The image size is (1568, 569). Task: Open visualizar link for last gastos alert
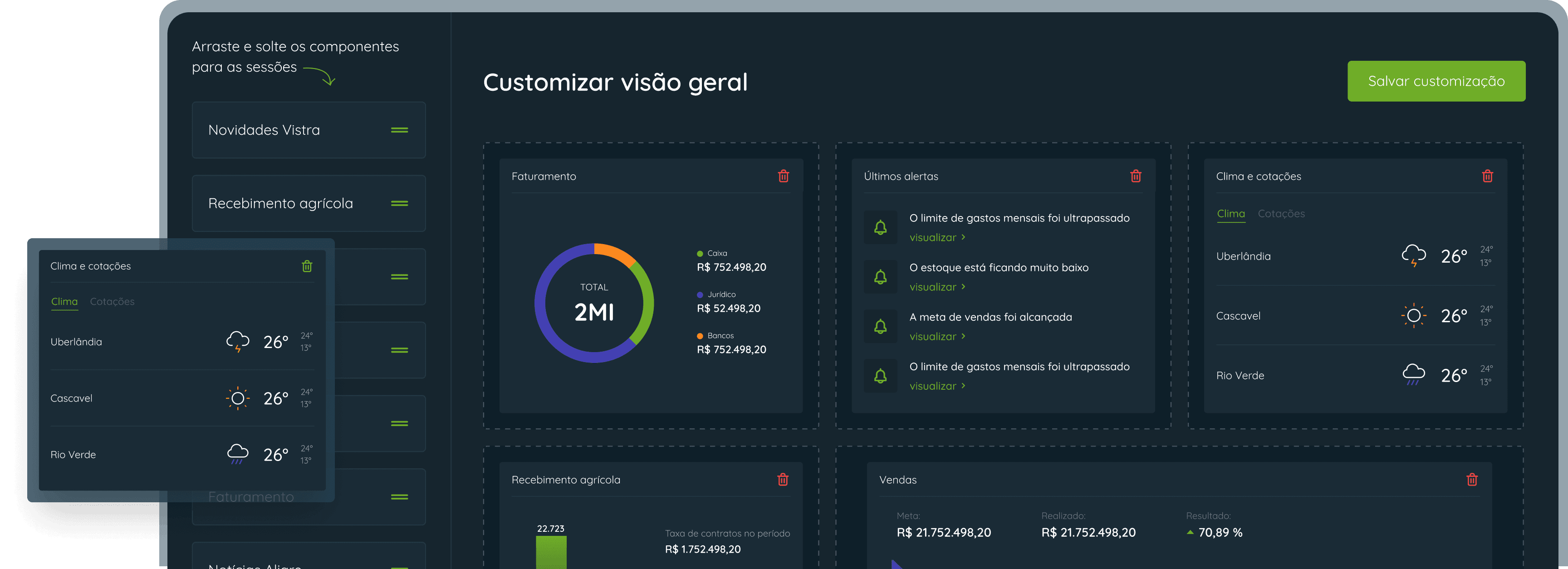[x=937, y=386]
